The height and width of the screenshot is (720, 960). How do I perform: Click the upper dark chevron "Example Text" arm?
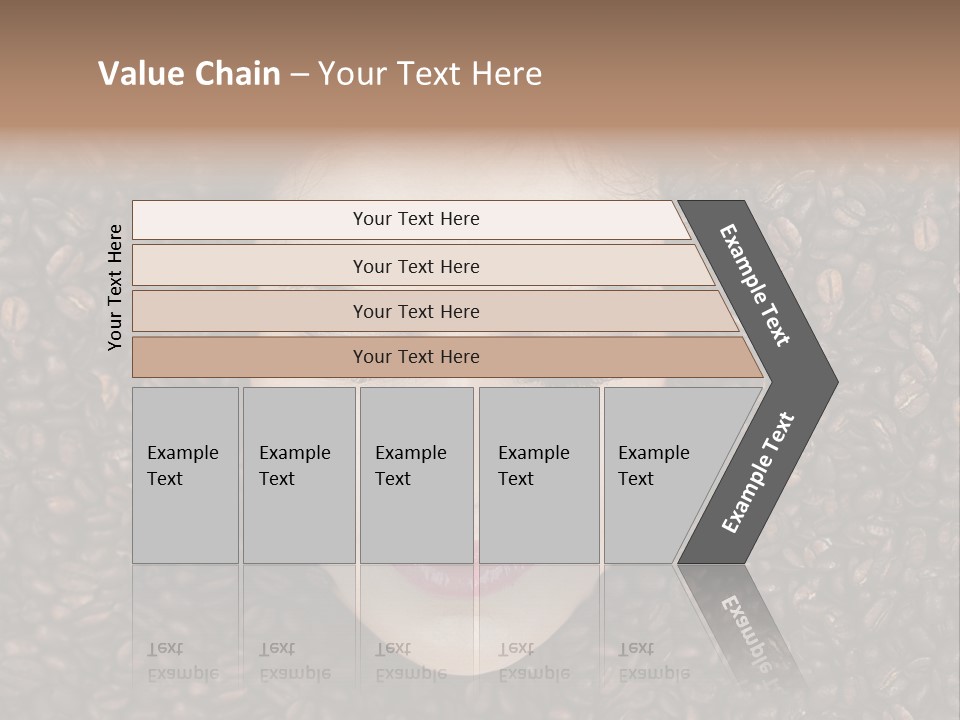click(x=757, y=287)
